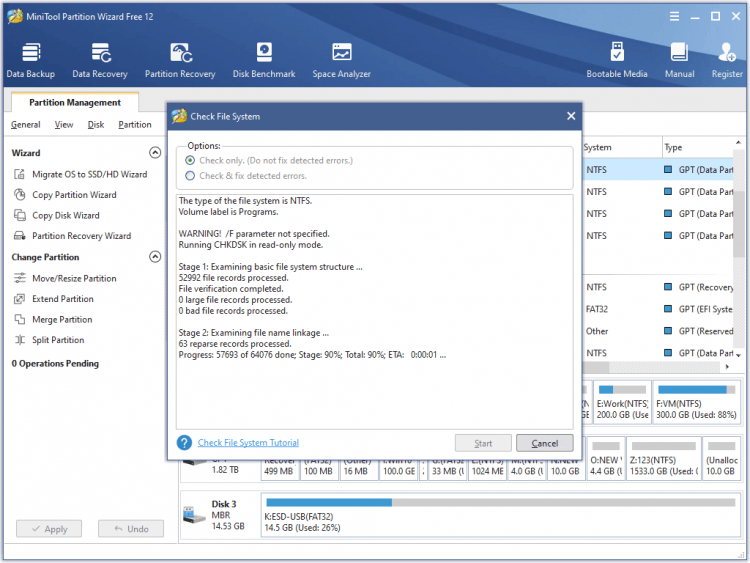750x563 pixels.
Task: Click the System column header
Action: (x=622, y=147)
